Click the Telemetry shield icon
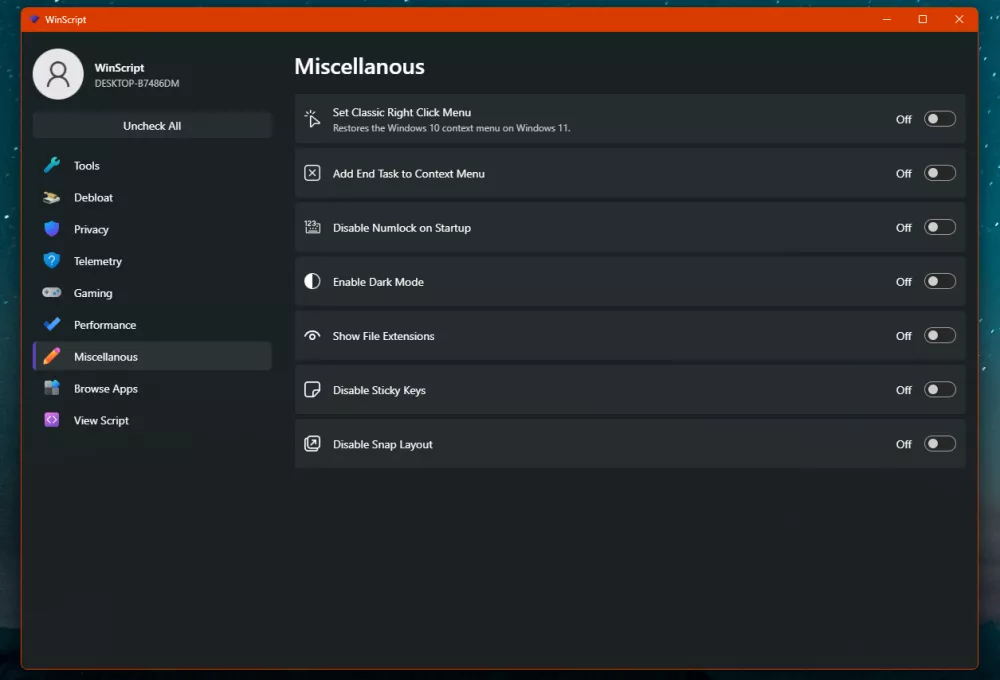The image size is (1000, 680). [52, 261]
